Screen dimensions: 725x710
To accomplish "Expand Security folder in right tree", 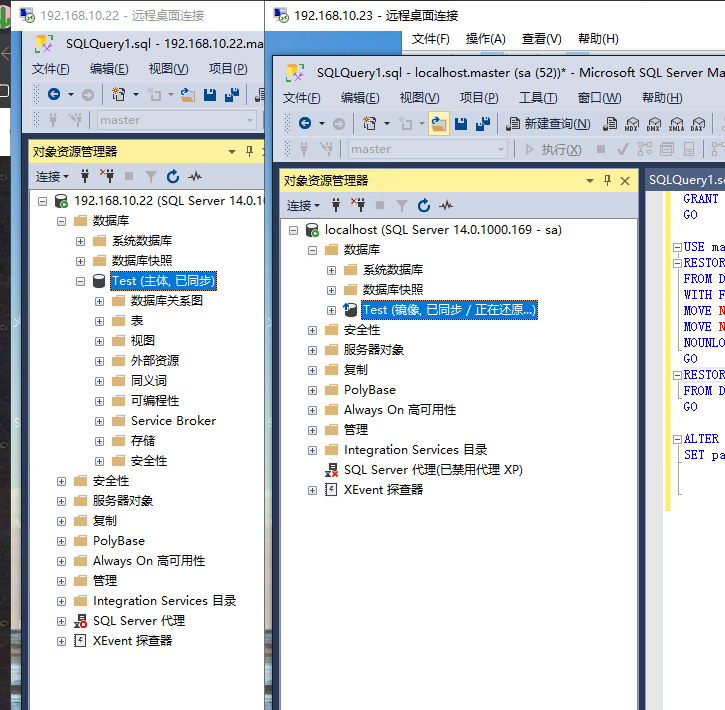I will click(313, 331).
